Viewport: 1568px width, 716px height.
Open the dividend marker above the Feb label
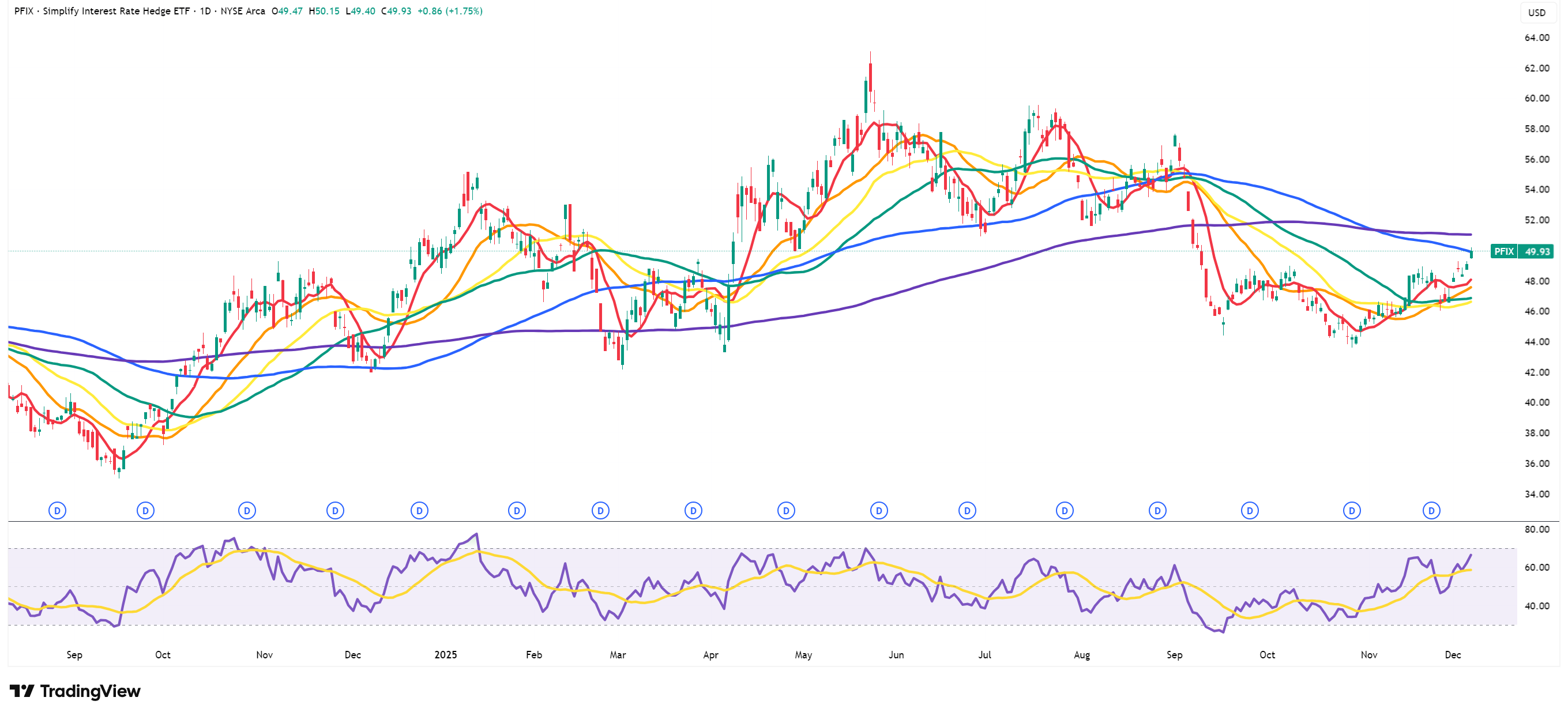tap(517, 510)
